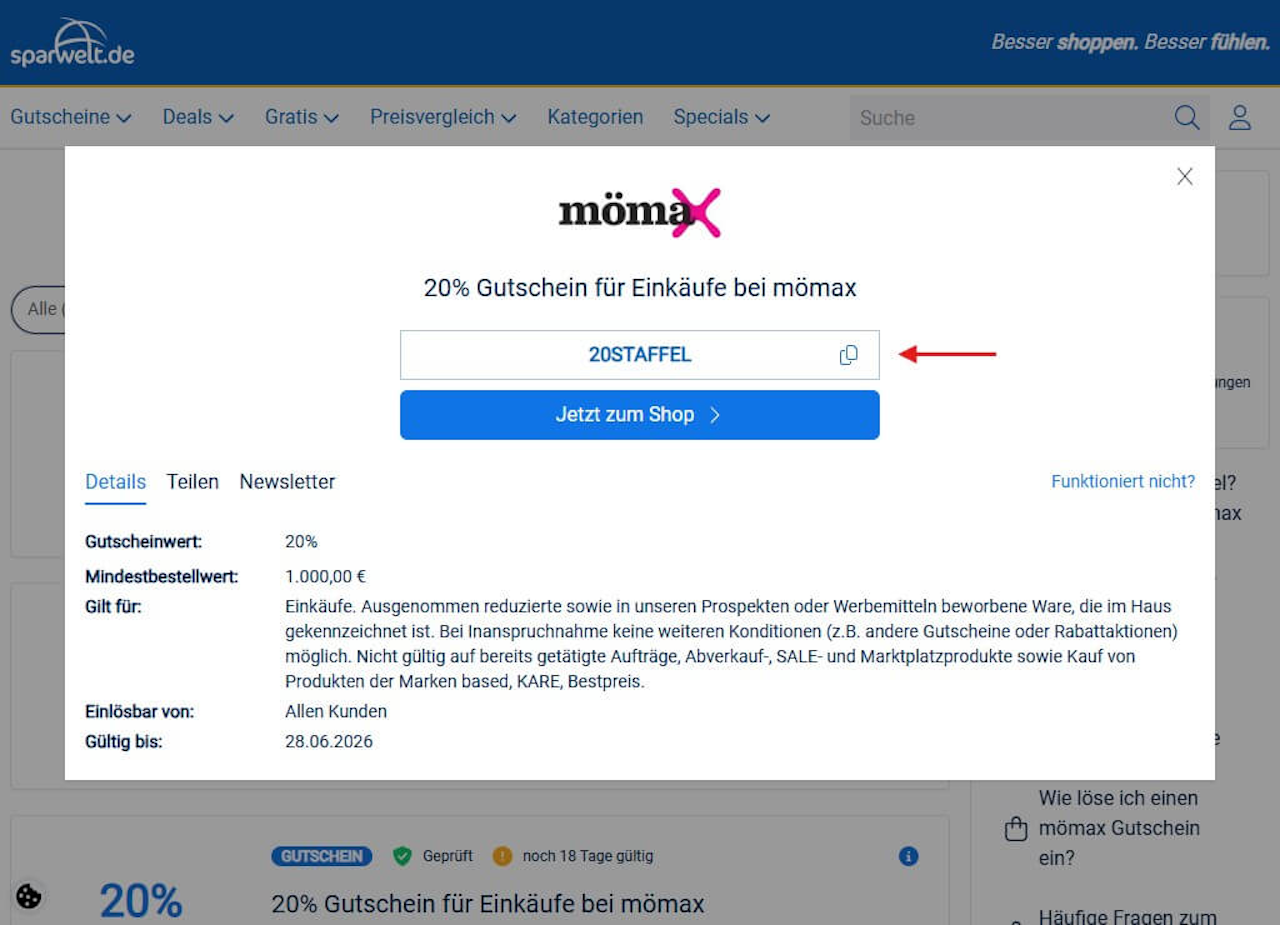Expand the Deals dropdown menu
This screenshot has height=925, width=1280.
pyautogui.click(x=198, y=117)
